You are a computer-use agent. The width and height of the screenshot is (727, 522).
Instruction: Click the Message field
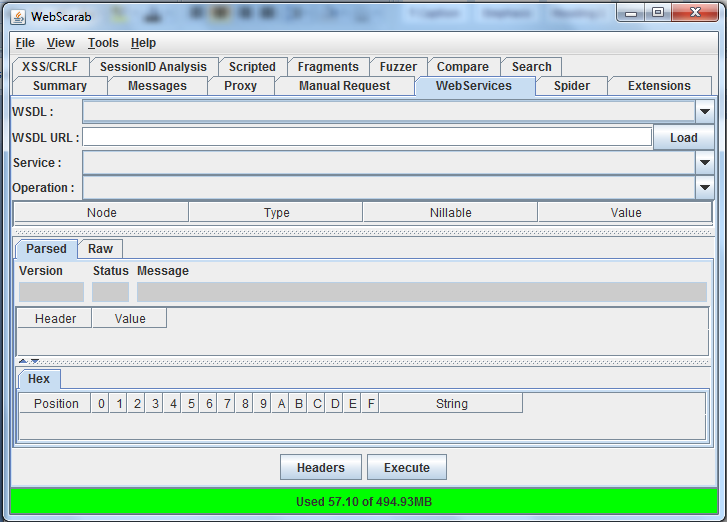(x=422, y=292)
